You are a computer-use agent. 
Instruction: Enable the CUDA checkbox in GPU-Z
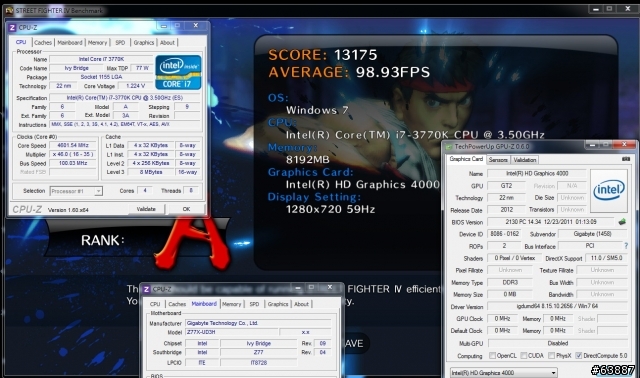(524, 356)
